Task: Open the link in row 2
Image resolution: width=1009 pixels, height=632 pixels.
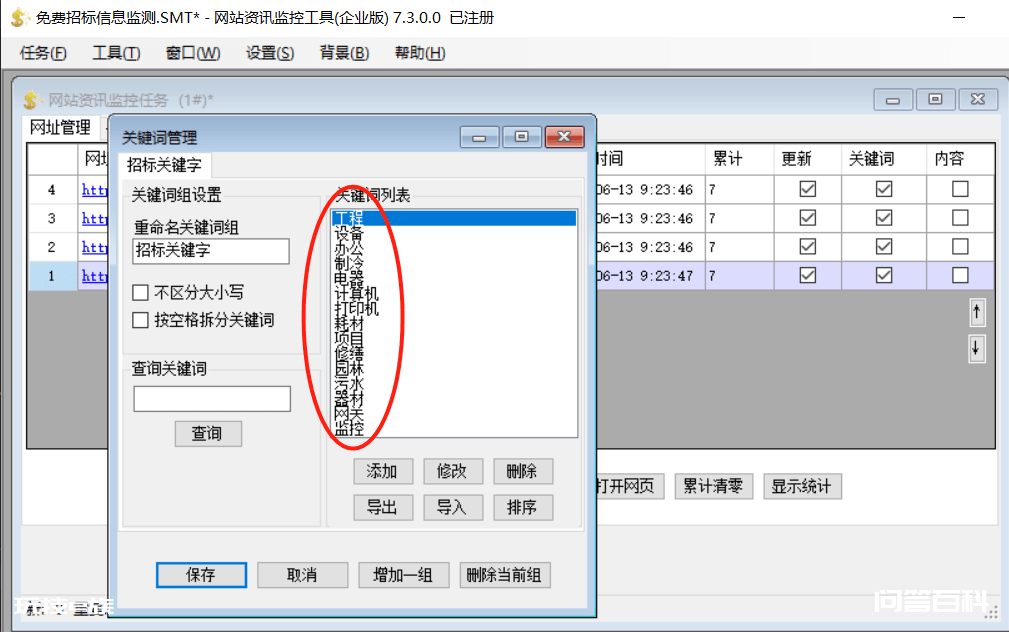Action: tap(95, 247)
